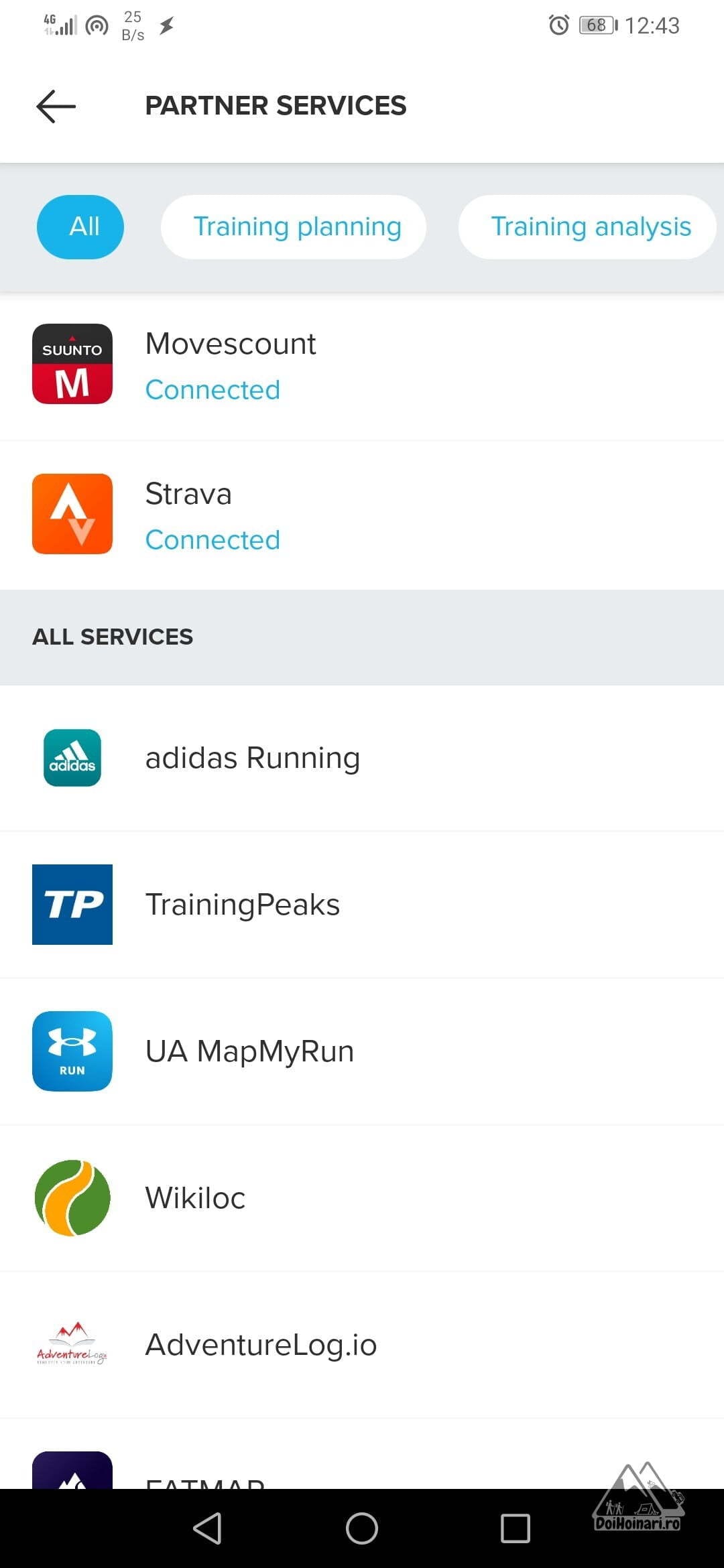Tap the Suunto Movescount app icon
724x1568 pixels.
click(72, 364)
